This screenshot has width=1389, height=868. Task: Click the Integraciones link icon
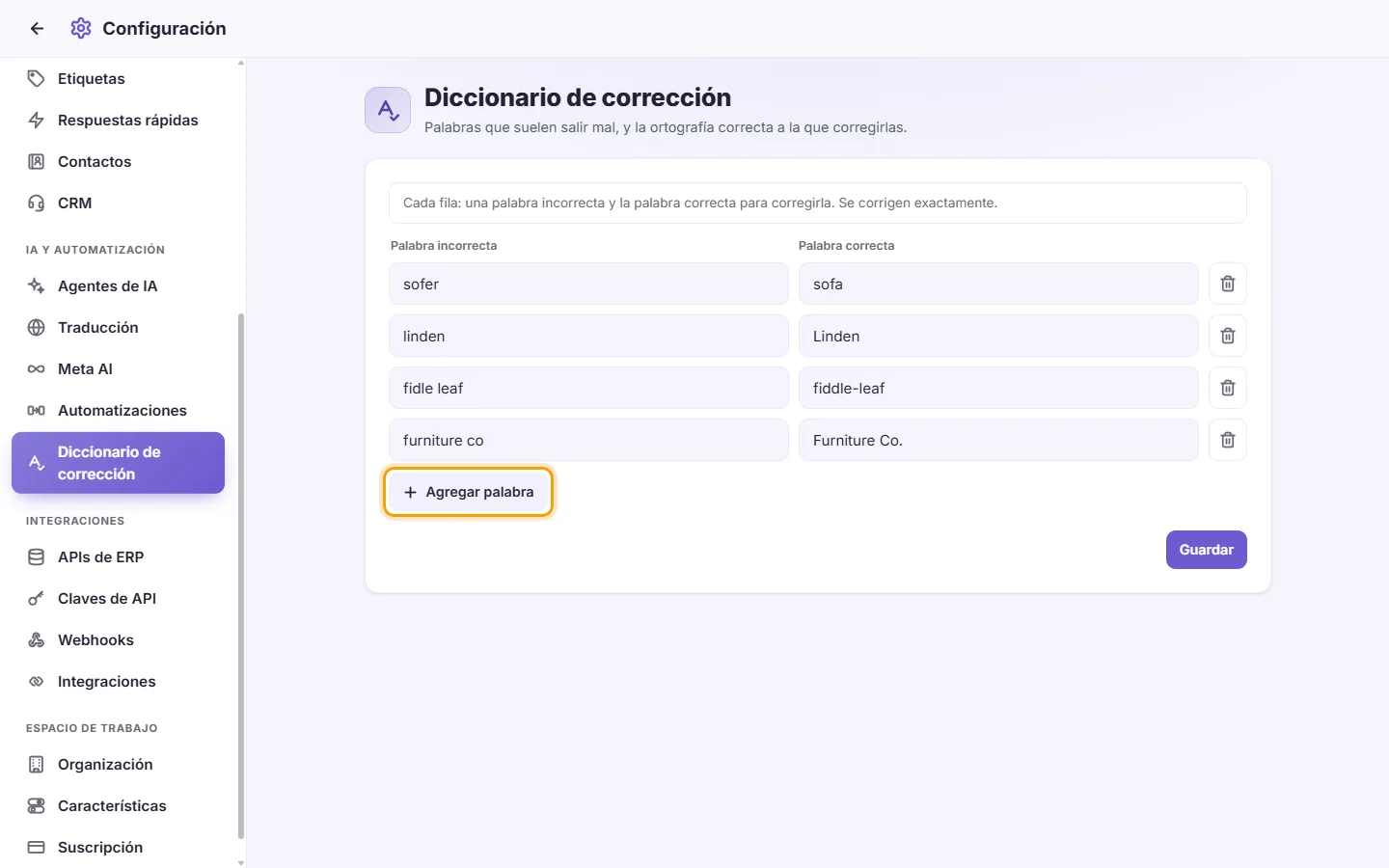[37, 682]
